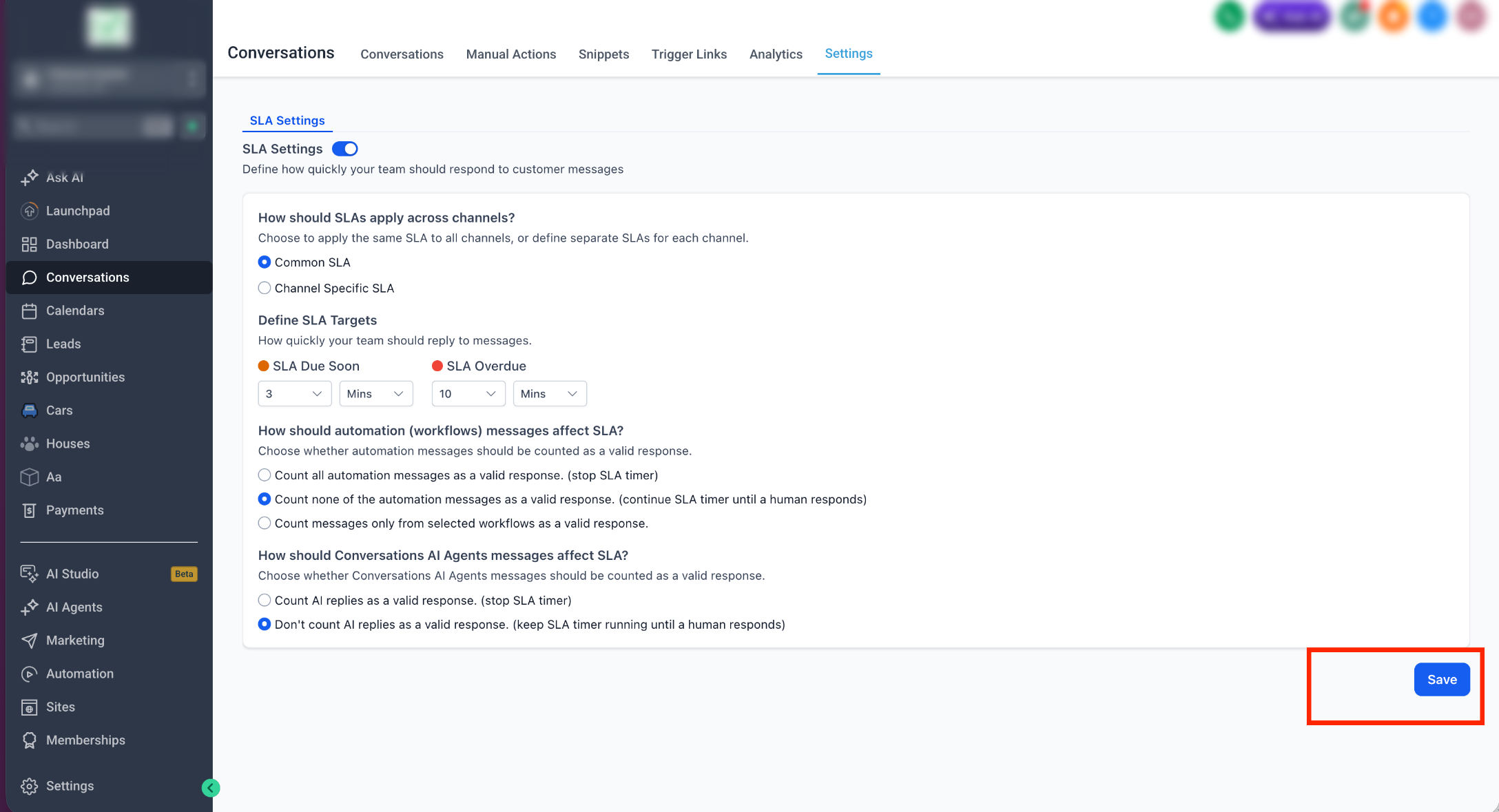Switch to the Trigger Links tab
The width and height of the screenshot is (1499, 812).
pos(689,54)
